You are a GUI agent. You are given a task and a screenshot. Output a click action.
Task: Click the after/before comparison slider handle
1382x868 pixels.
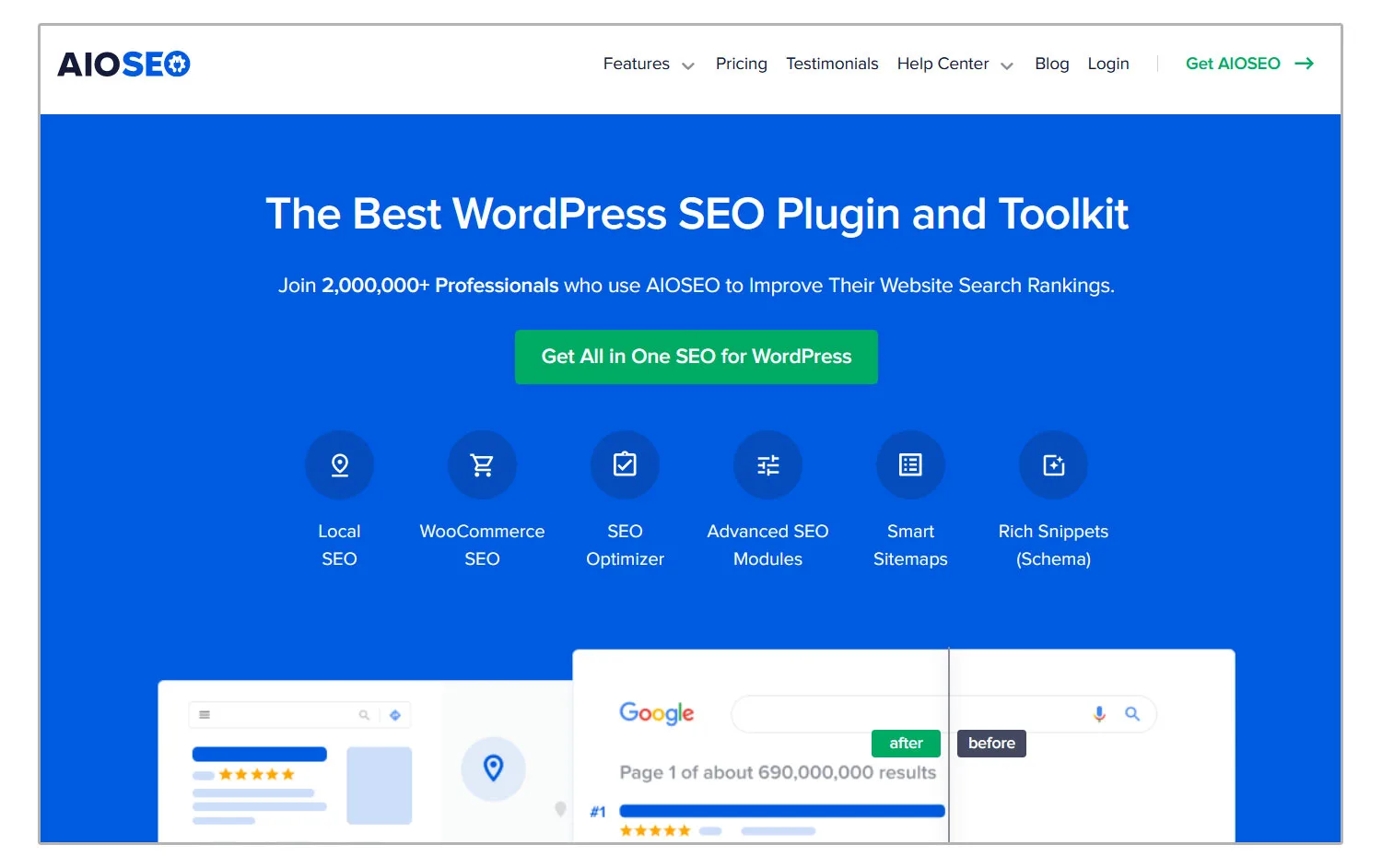point(949,744)
